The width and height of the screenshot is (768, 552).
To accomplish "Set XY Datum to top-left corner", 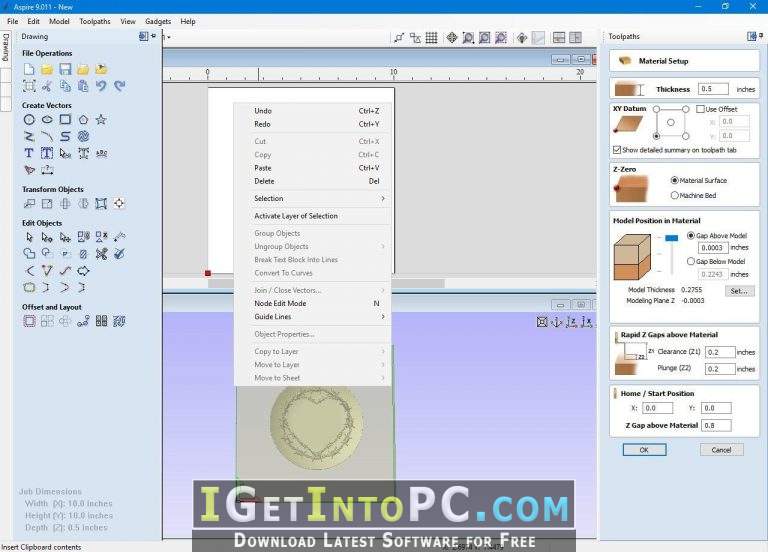I will click(656, 109).
